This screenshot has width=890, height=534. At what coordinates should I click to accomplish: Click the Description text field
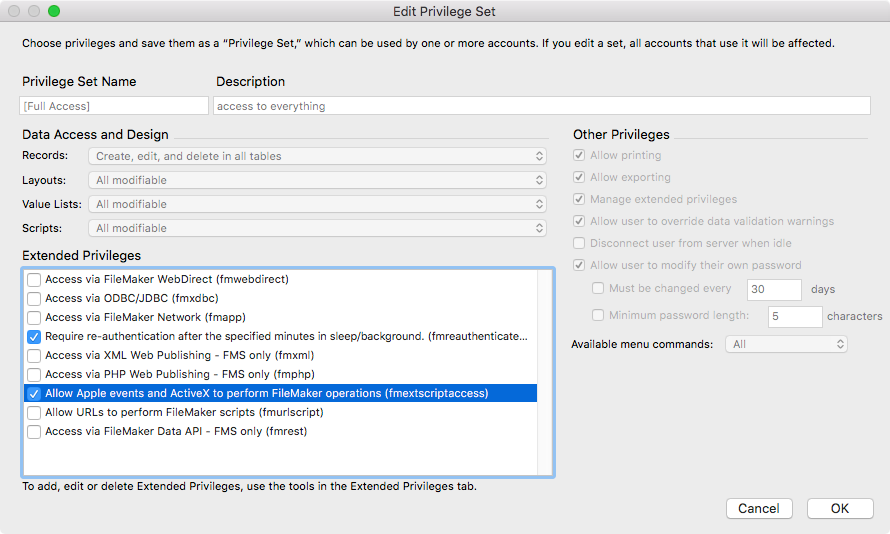pos(541,106)
